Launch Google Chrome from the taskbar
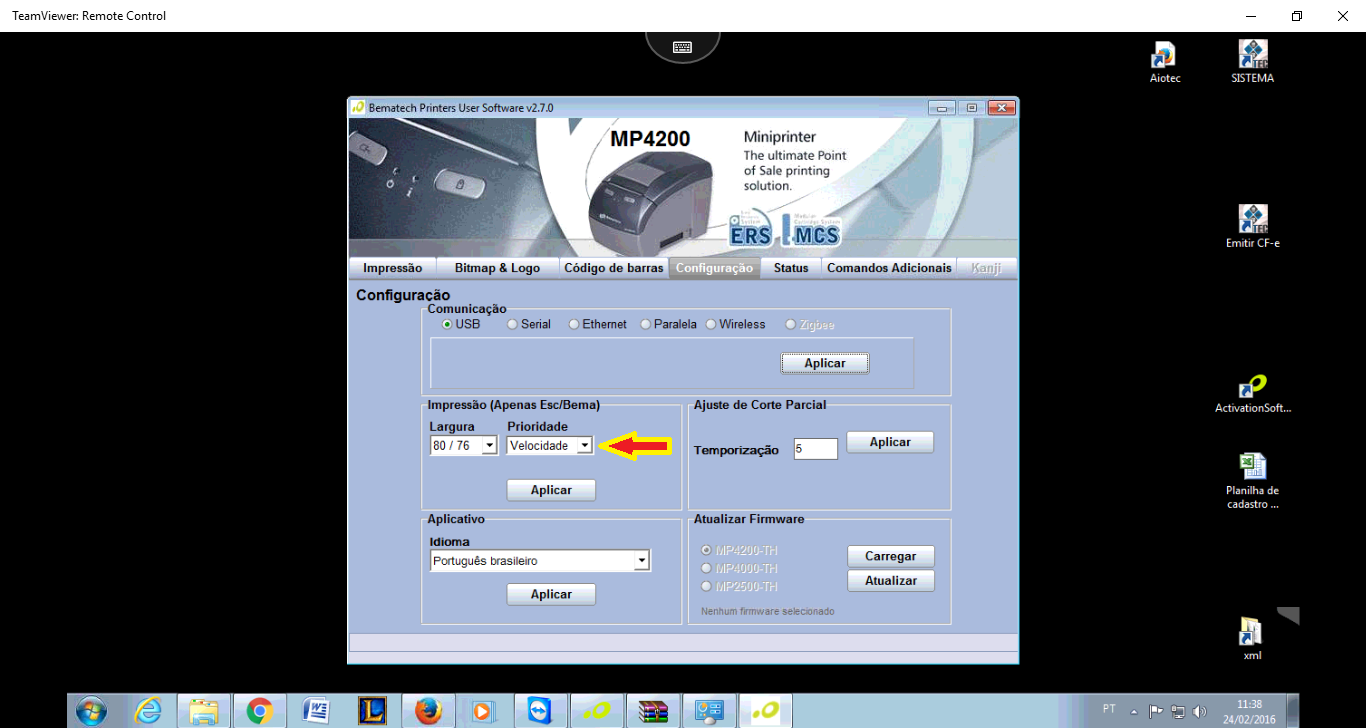This screenshot has width=1366, height=728. pyautogui.click(x=260, y=711)
